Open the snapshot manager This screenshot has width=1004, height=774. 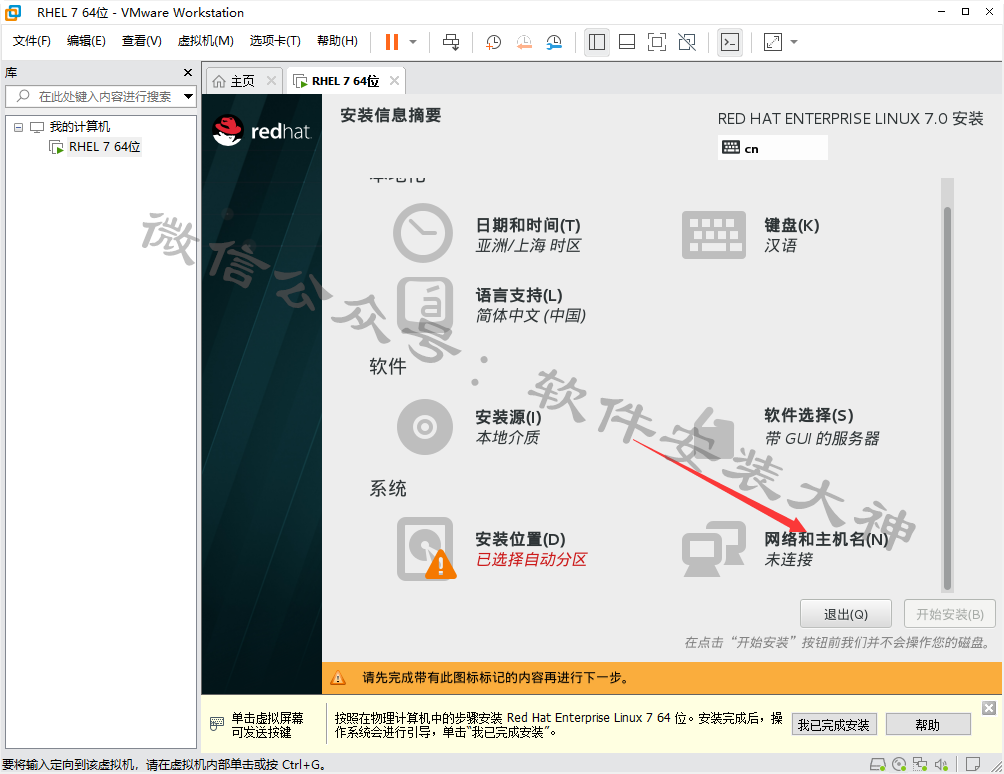[555, 42]
